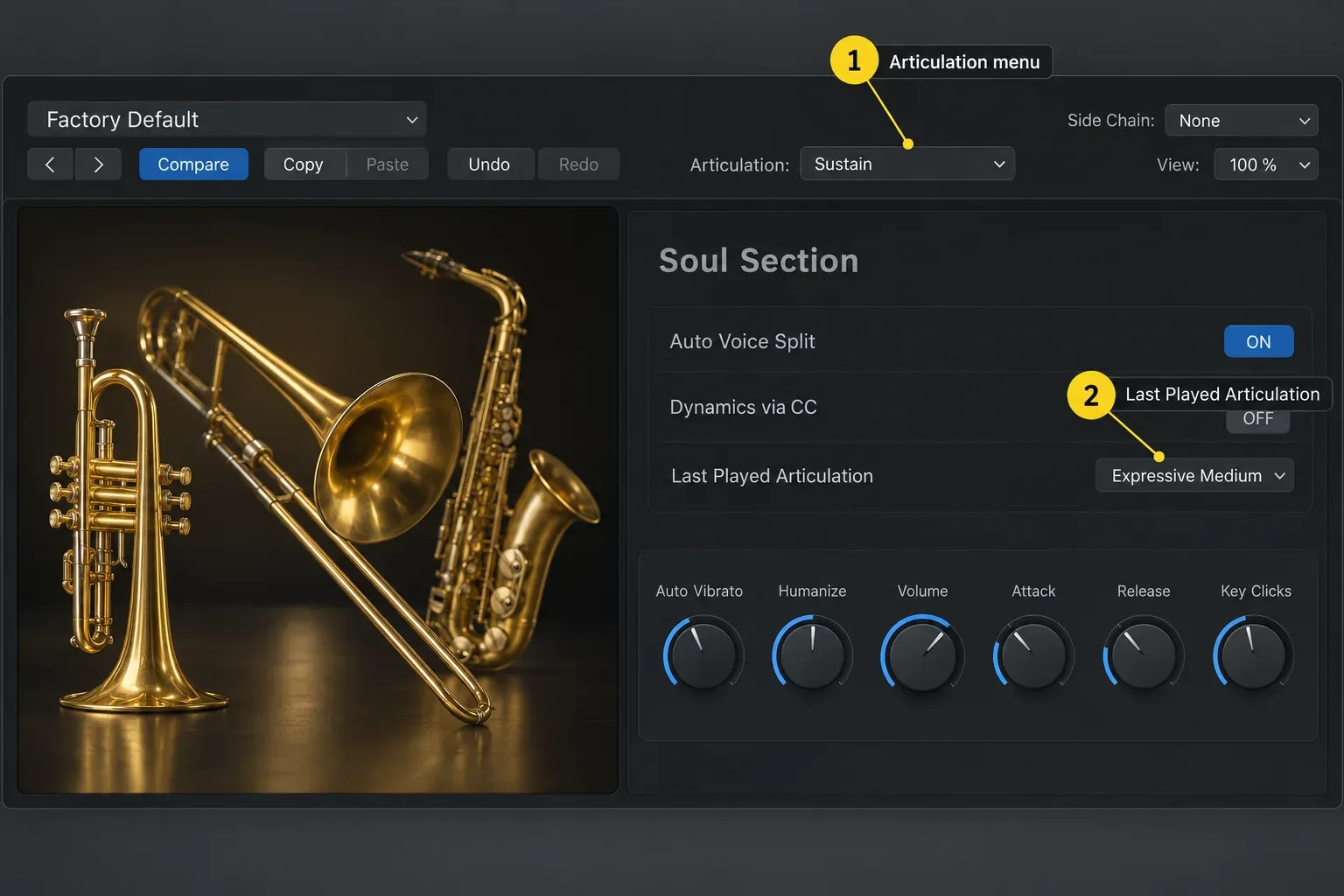Click the Side Chain: label
The image size is (1344, 896).
tap(1110, 121)
